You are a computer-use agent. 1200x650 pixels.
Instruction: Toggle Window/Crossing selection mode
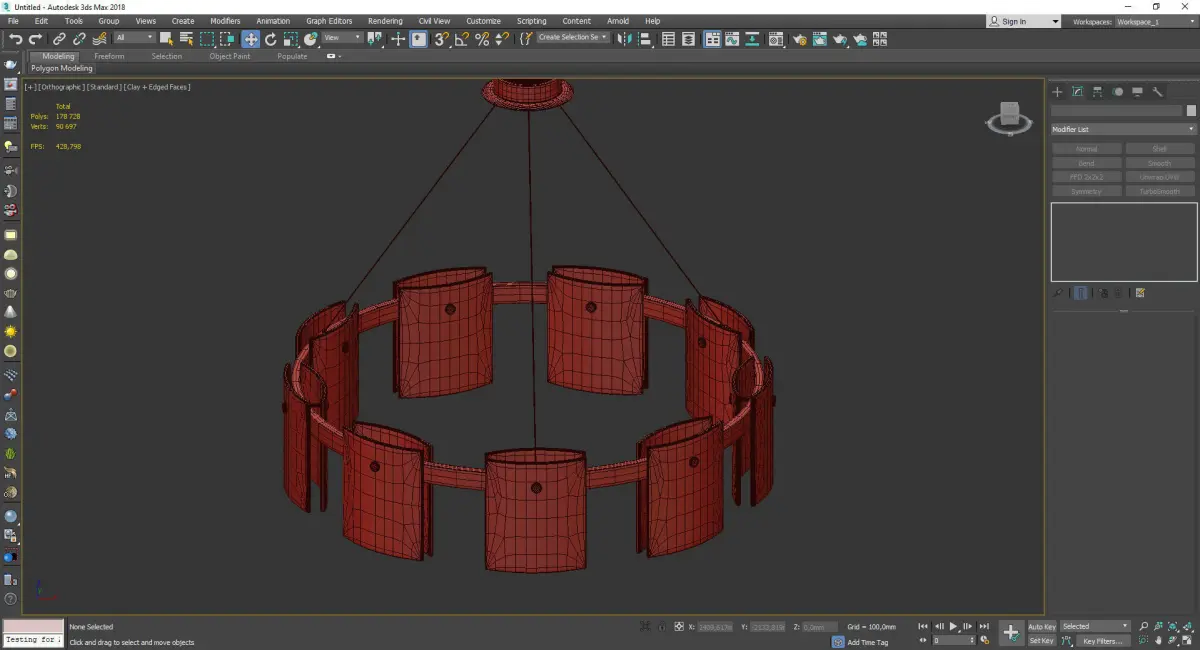coord(227,39)
